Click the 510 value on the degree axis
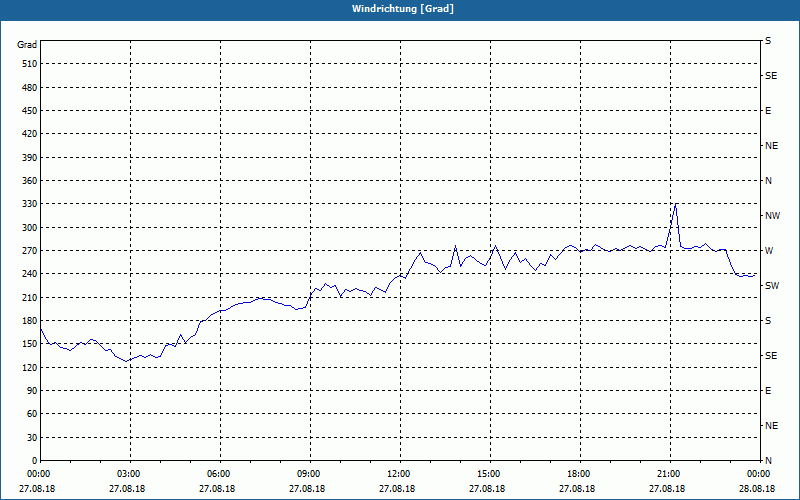800x500 pixels. tap(30, 64)
